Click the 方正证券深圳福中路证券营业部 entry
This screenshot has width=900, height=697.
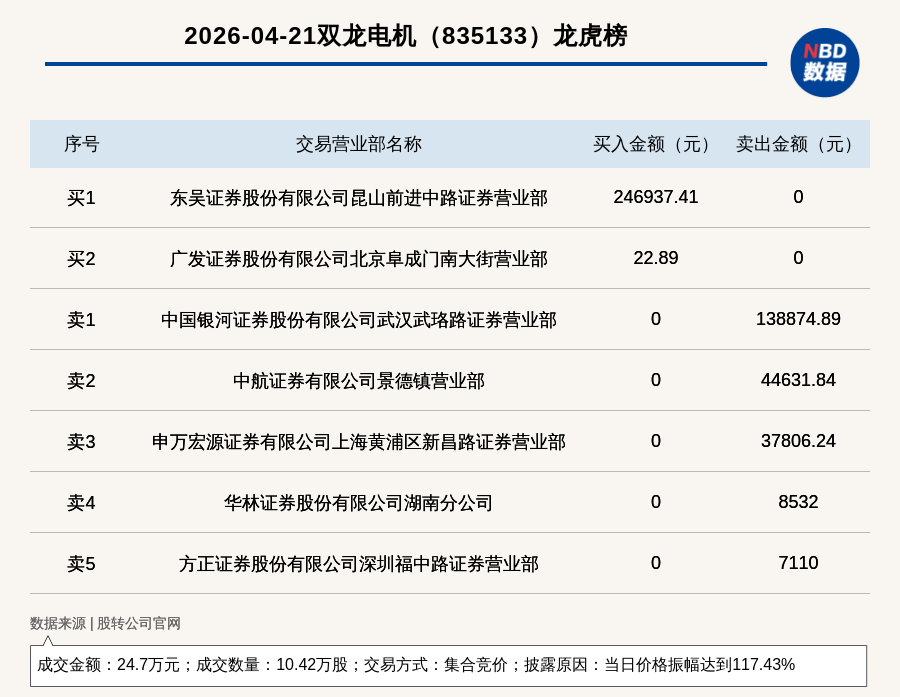pos(358,564)
